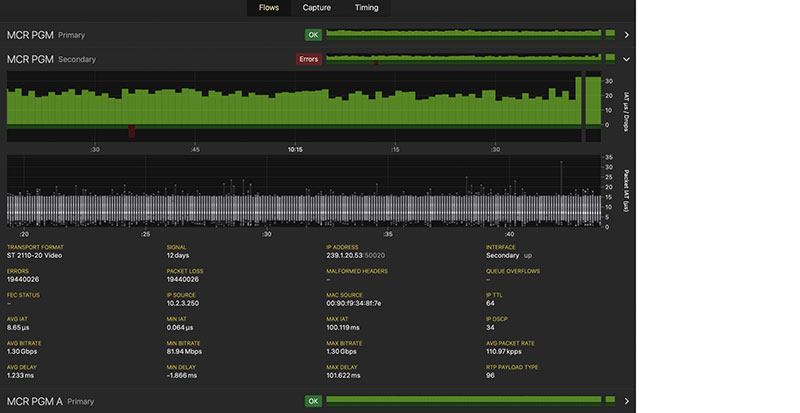The width and height of the screenshot is (800, 413).
Task: Select the Timing tab
Action: [366, 8]
